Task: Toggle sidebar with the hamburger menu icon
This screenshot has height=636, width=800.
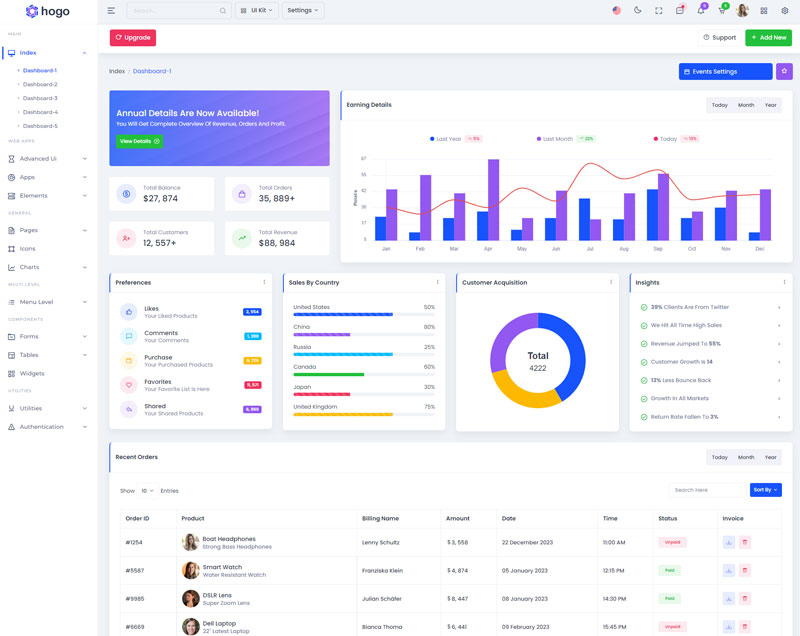Action: tap(111, 11)
